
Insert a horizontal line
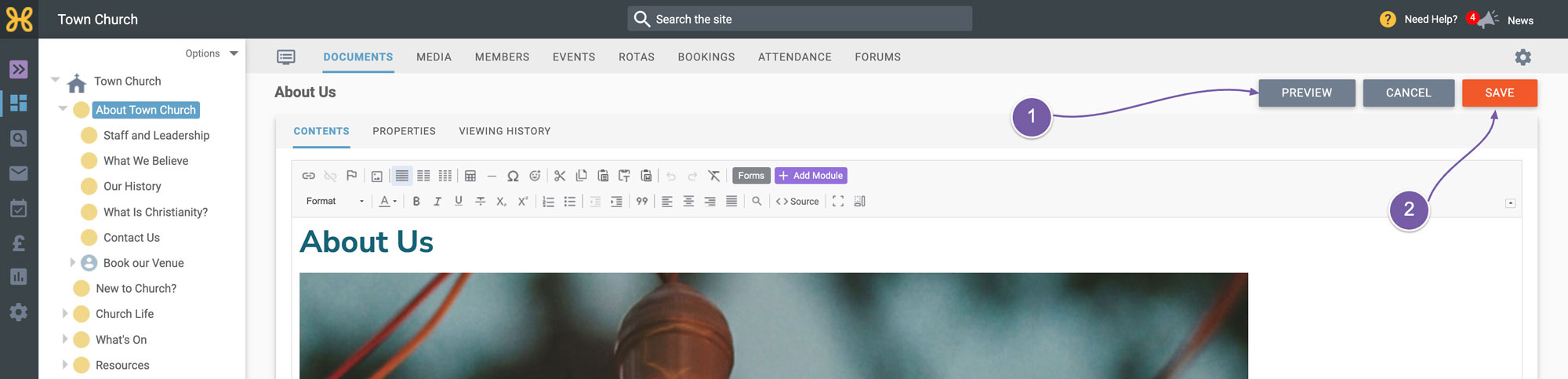coord(492,176)
